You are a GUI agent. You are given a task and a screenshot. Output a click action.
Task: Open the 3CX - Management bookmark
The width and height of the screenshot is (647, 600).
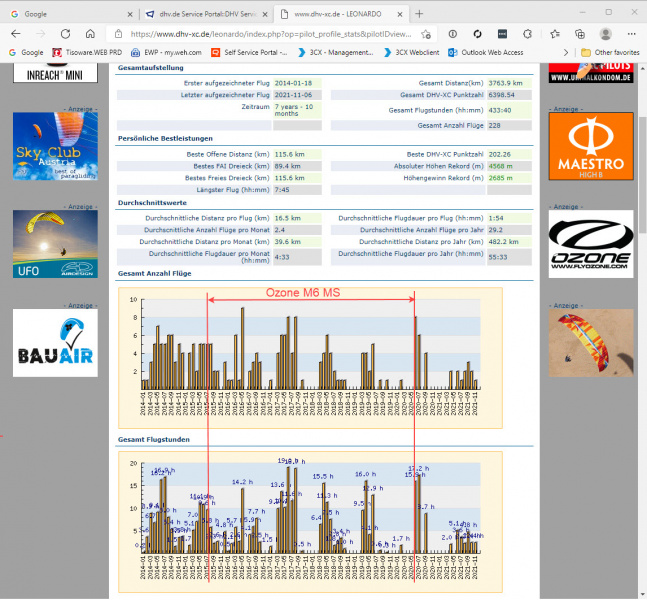pyautogui.click(x=335, y=52)
